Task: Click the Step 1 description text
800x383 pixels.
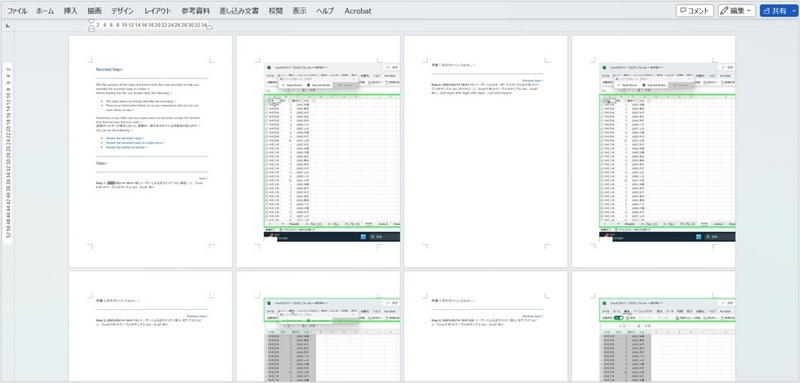Action: coord(149,185)
